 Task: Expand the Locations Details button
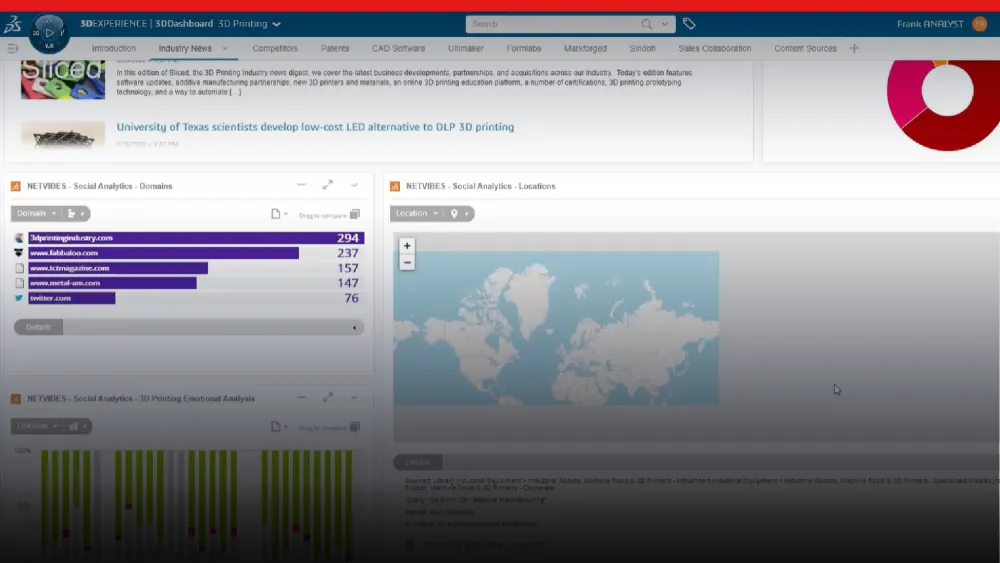click(x=418, y=462)
